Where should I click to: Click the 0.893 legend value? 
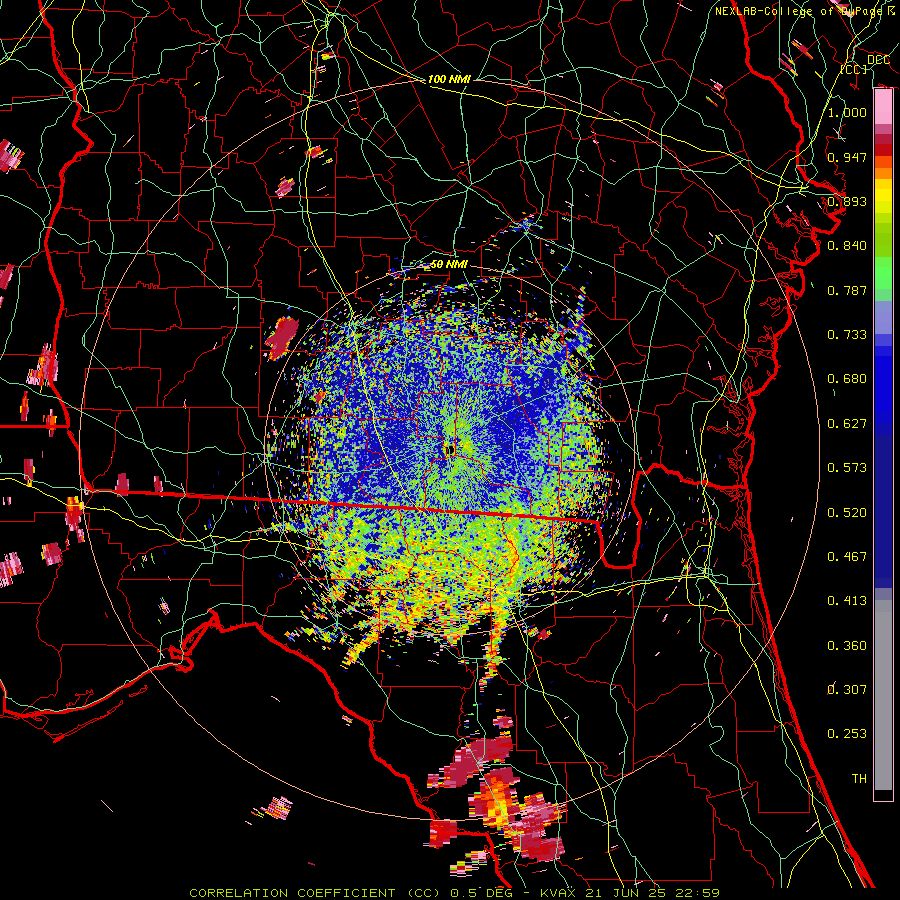click(847, 201)
